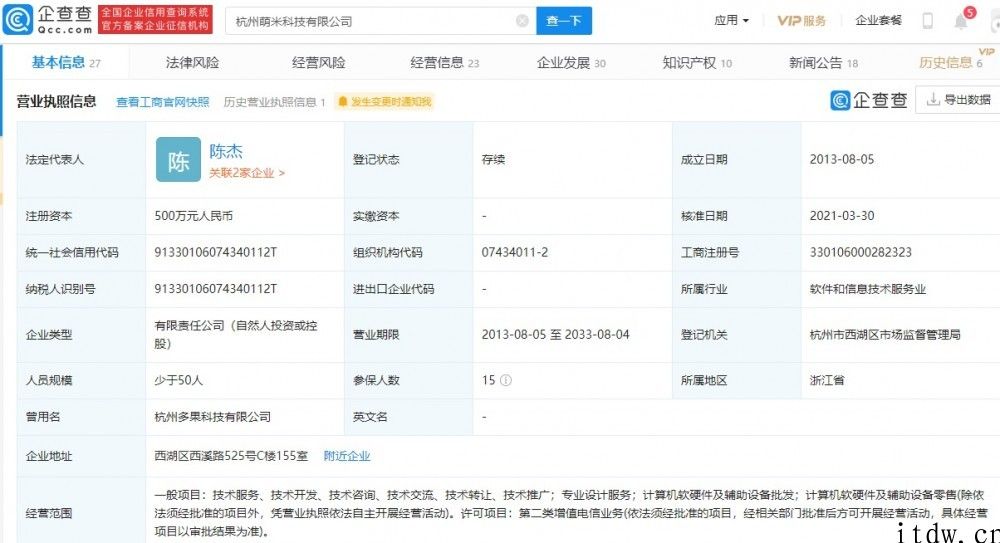Viewport: 1000px width, 543px height.
Task: Open the 企业套餐 link
Action: [x=878, y=21]
